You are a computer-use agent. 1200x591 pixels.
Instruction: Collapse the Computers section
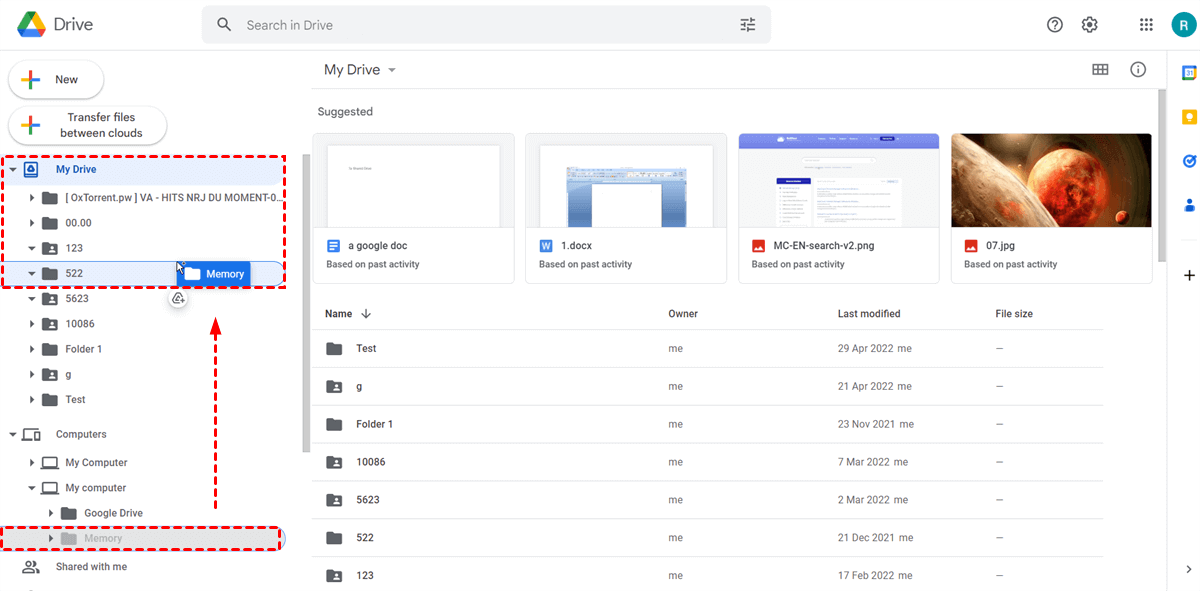[x=13, y=435]
